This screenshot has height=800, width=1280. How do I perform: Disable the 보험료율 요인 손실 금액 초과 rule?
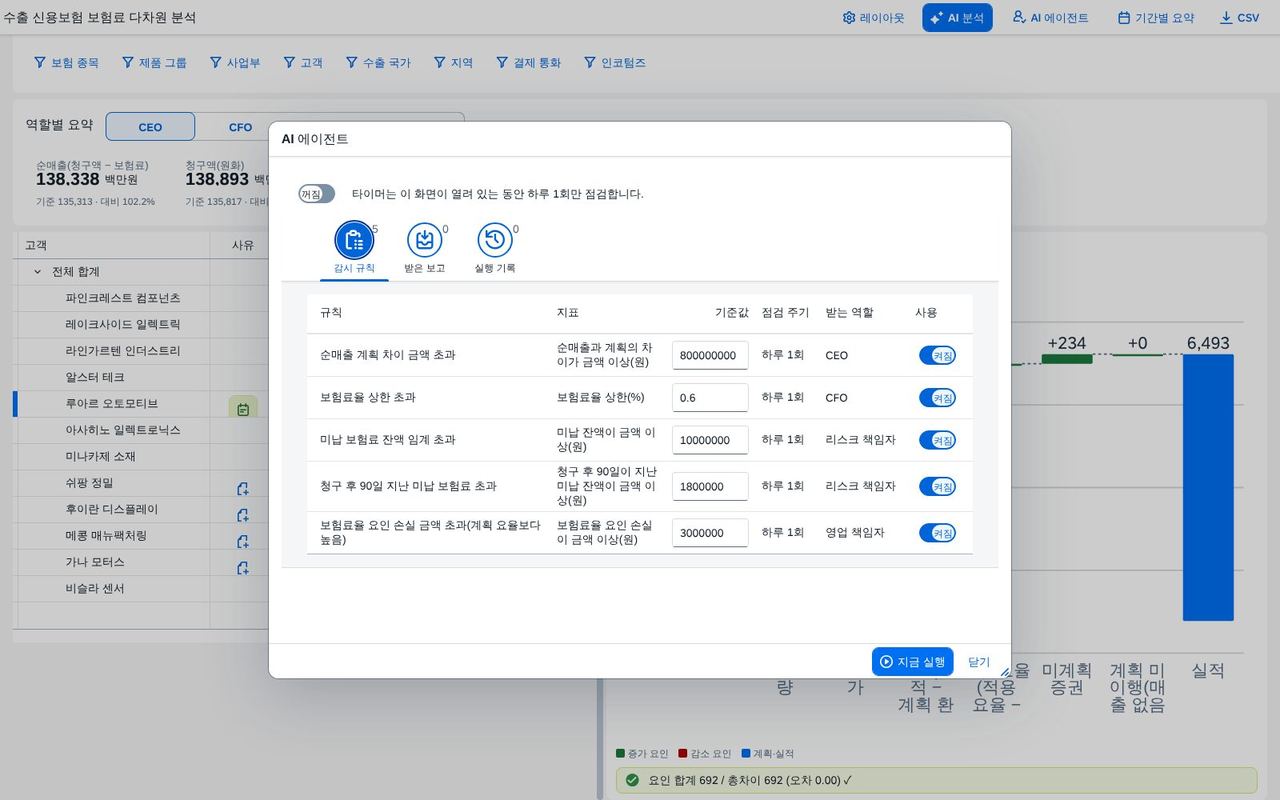[x=937, y=533]
